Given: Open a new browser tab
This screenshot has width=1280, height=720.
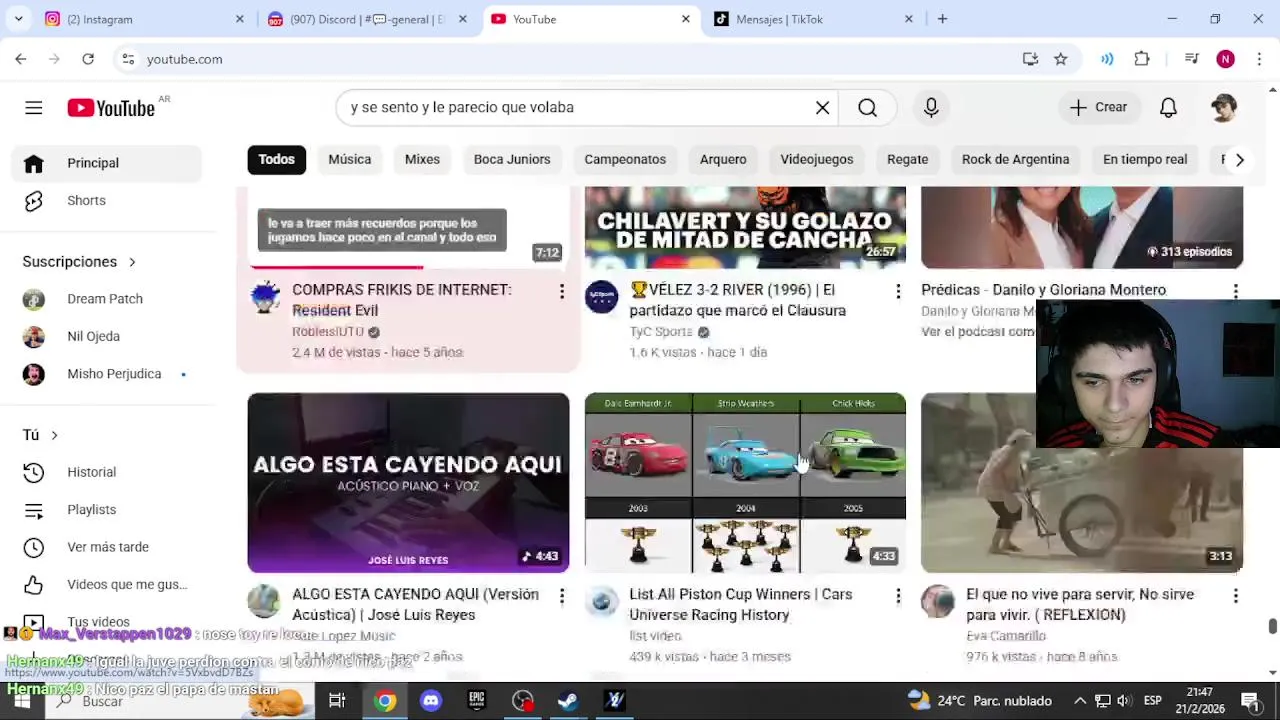Looking at the screenshot, I should (x=942, y=19).
